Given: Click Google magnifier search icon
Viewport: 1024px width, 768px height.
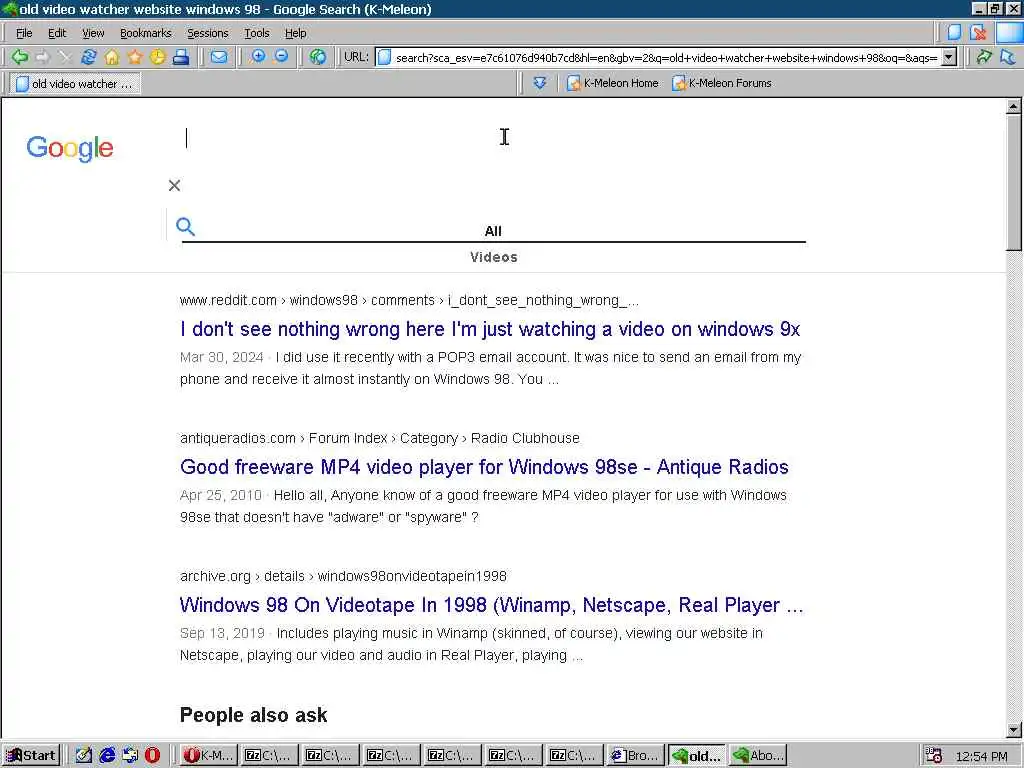Looking at the screenshot, I should pyautogui.click(x=185, y=227).
